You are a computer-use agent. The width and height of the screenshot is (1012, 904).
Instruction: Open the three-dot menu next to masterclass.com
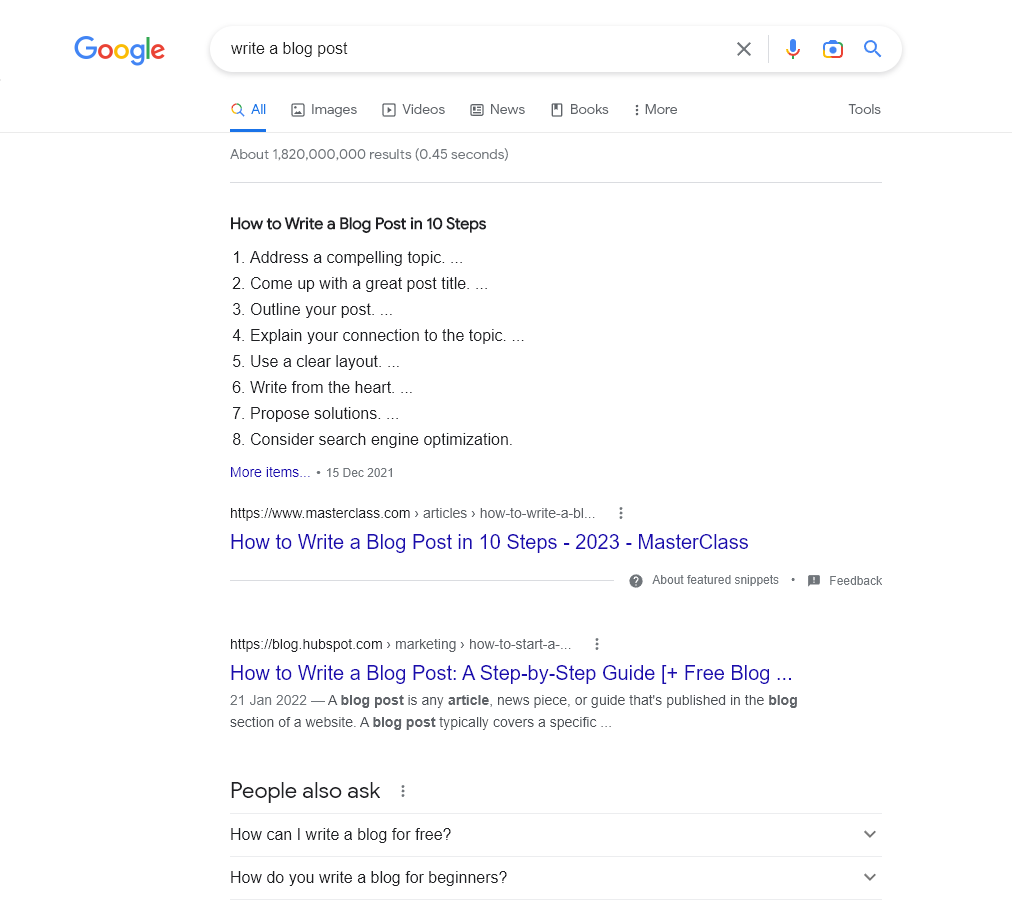[x=620, y=512]
